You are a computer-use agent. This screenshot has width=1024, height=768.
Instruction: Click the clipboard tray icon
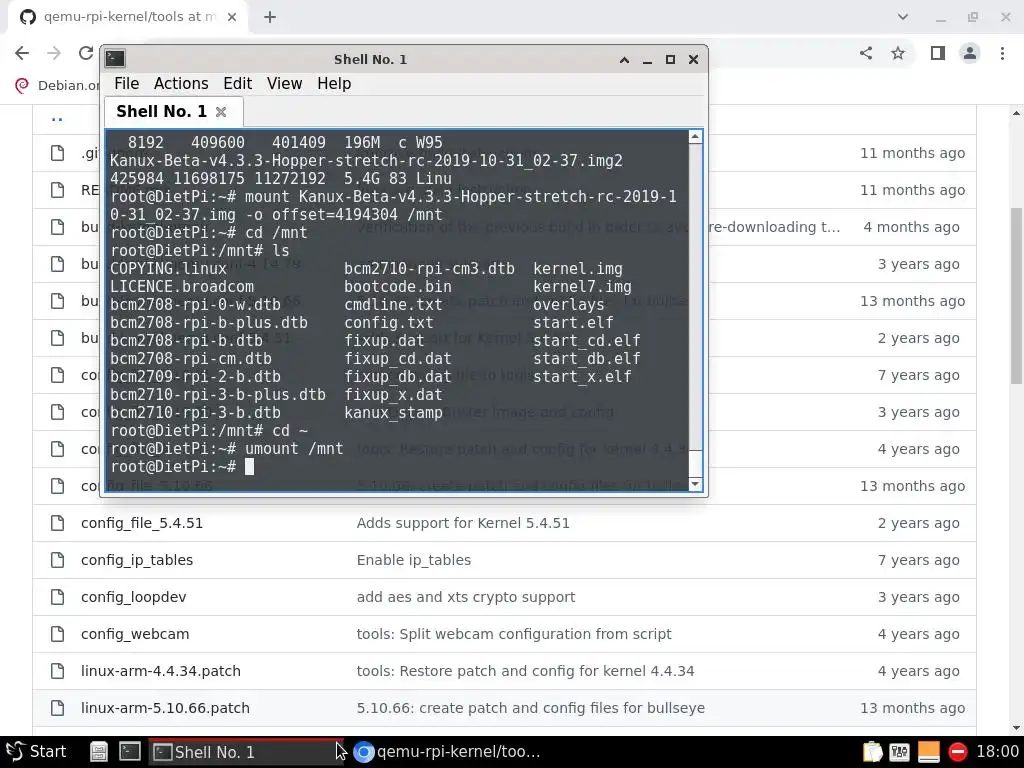[x=872, y=752]
